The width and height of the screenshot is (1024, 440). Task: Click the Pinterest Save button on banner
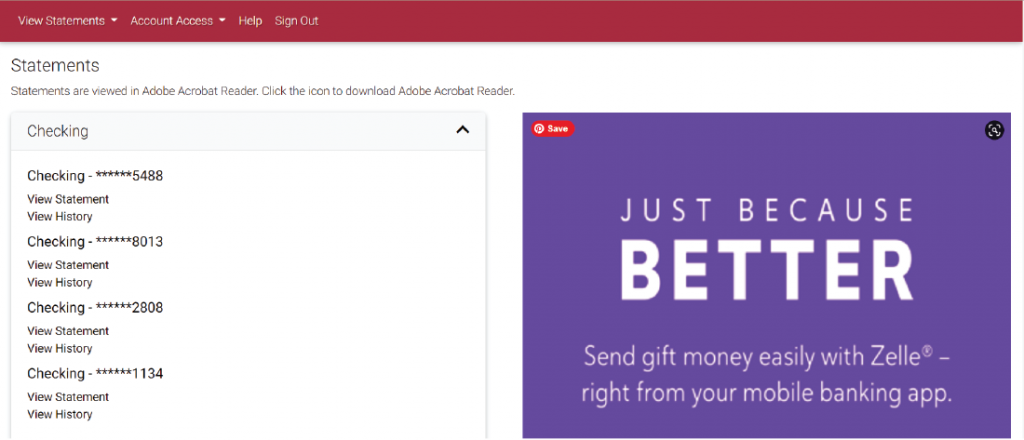(x=552, y=129)
